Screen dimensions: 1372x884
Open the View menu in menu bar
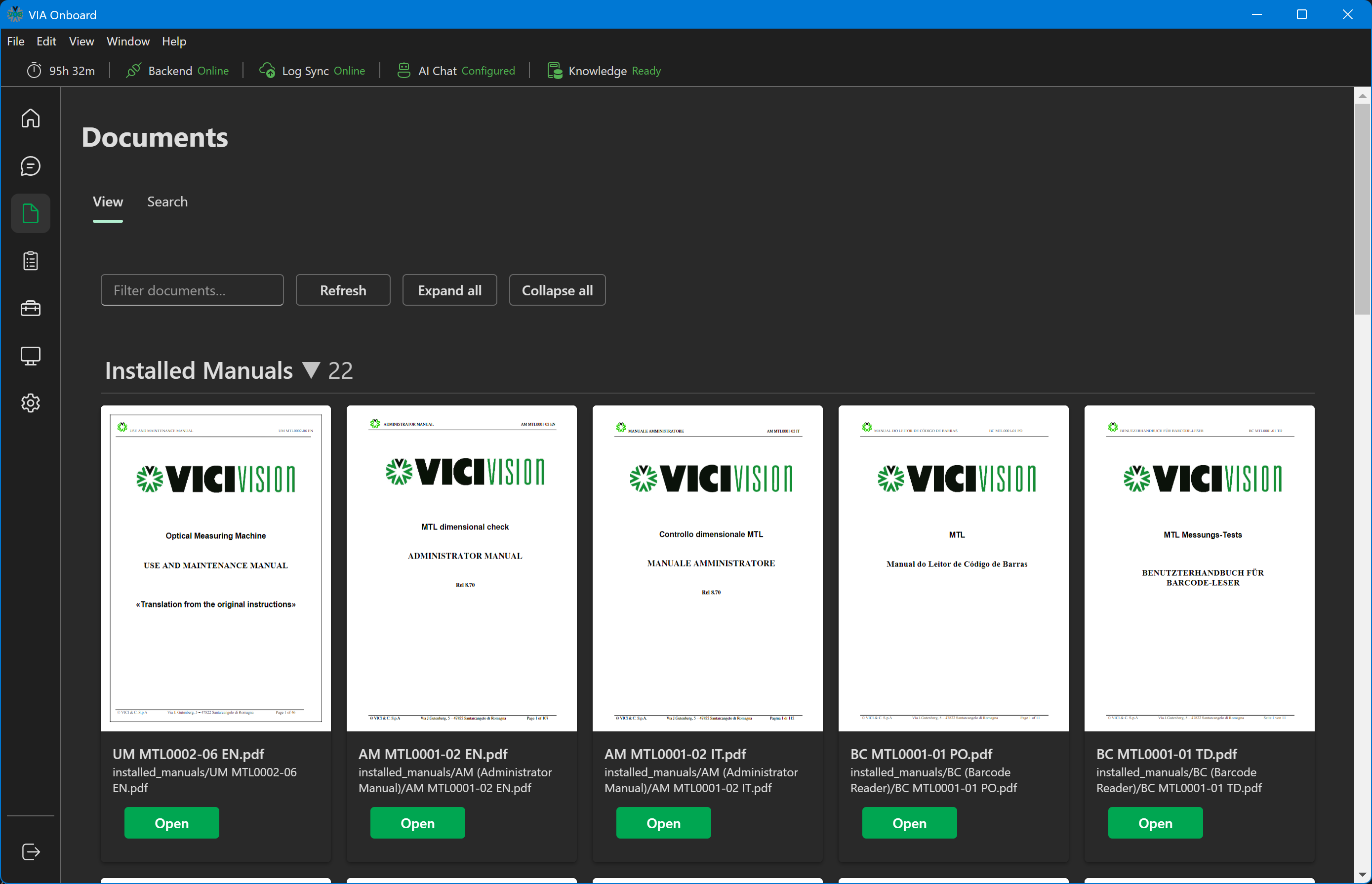(81, 41)
